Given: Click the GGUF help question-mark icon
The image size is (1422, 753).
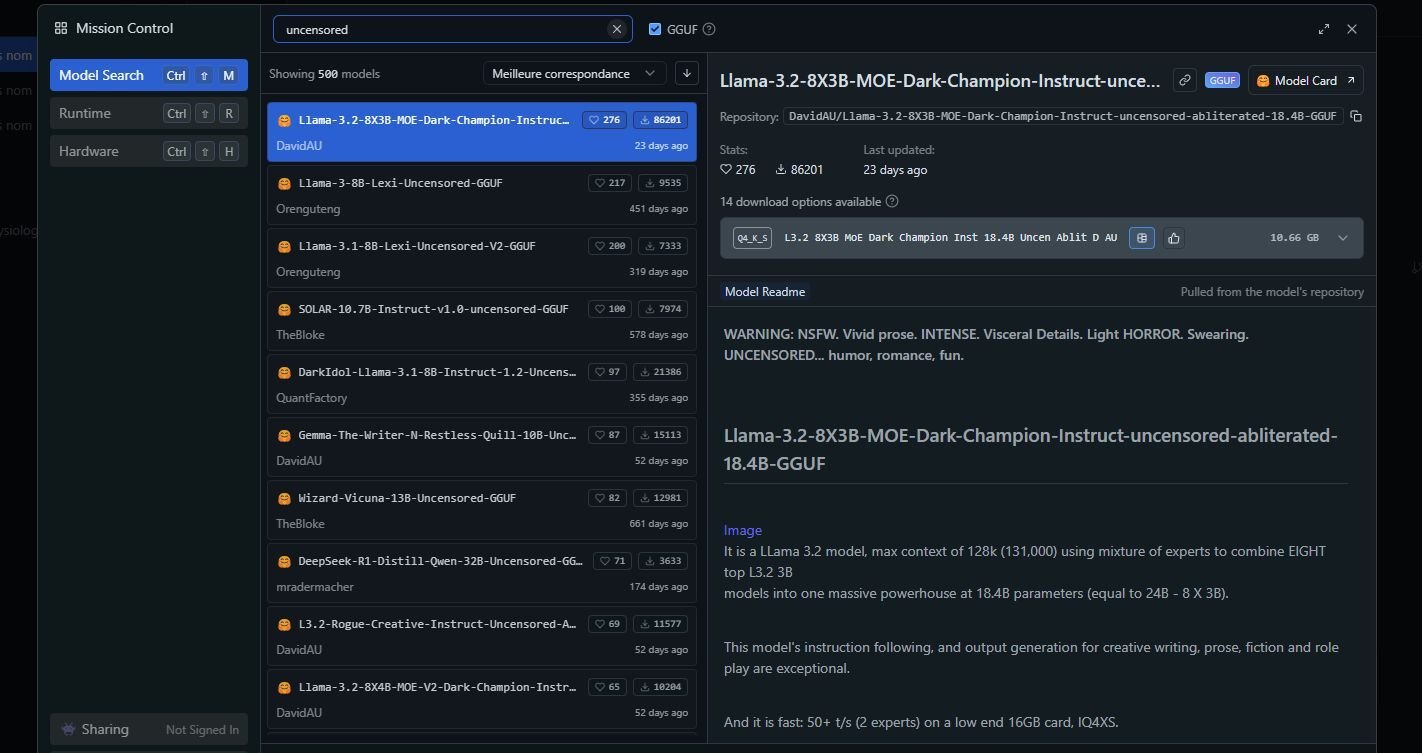Looking at the screenshot, I should coord(709,29).
